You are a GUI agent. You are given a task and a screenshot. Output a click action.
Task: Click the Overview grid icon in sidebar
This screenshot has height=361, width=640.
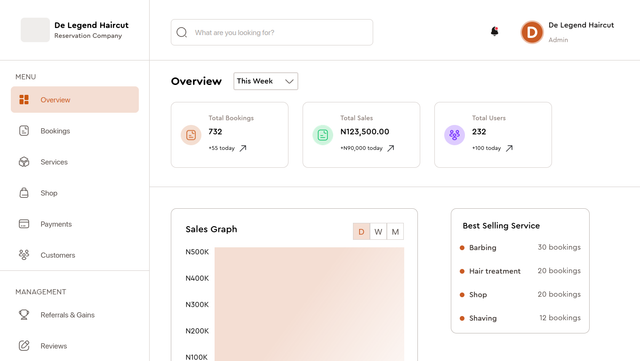(24, 100)
